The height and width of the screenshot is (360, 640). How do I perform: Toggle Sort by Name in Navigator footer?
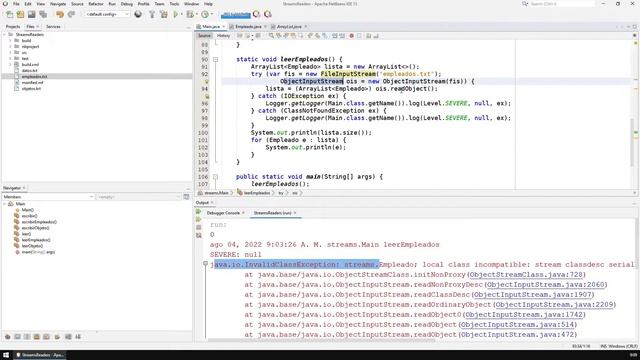coord(68,337)
